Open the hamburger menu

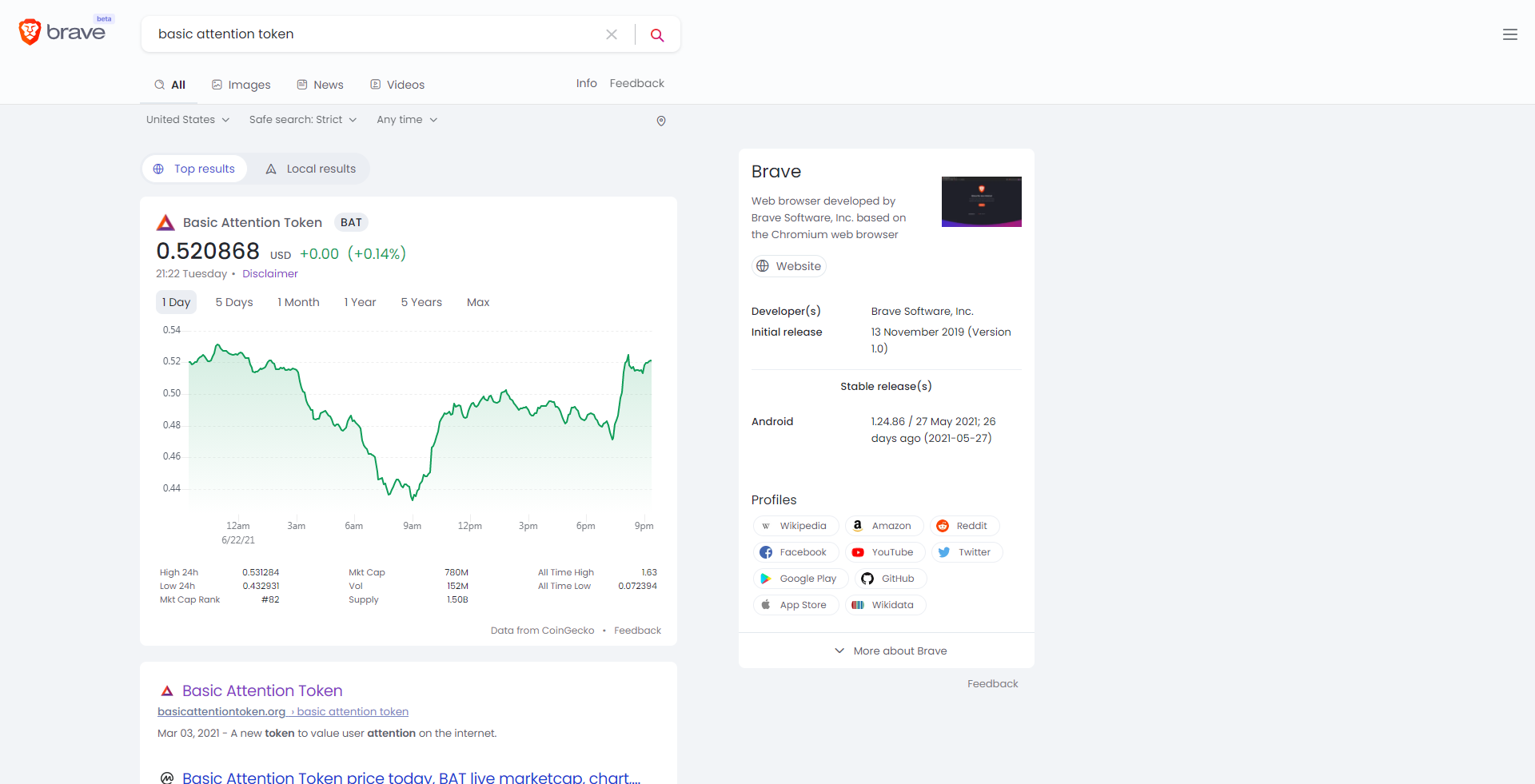[1510, 34]
